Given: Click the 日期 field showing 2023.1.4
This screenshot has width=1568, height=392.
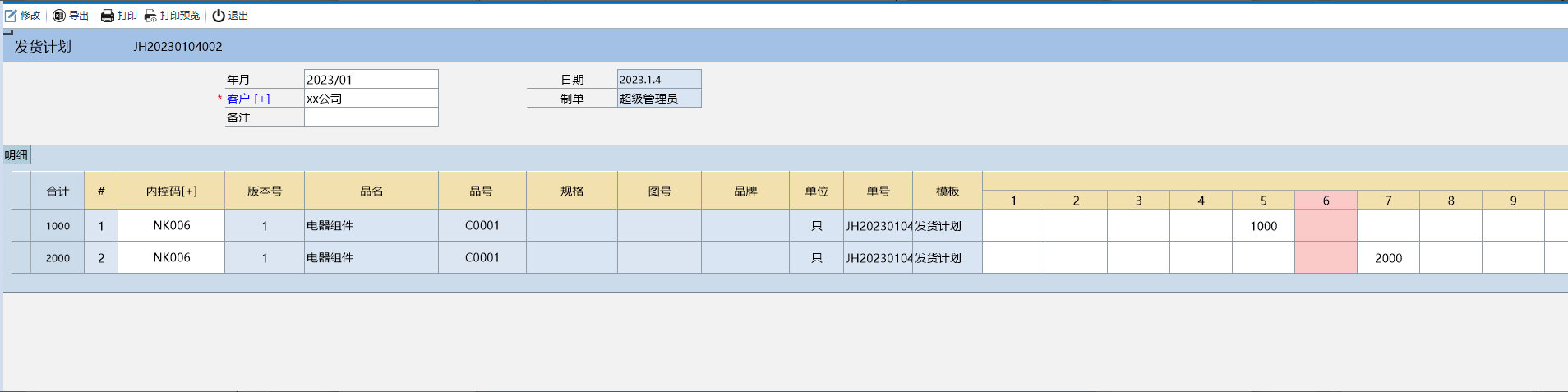Looking at the screenshot, I should pyautogui.click(x=658, y=80).
